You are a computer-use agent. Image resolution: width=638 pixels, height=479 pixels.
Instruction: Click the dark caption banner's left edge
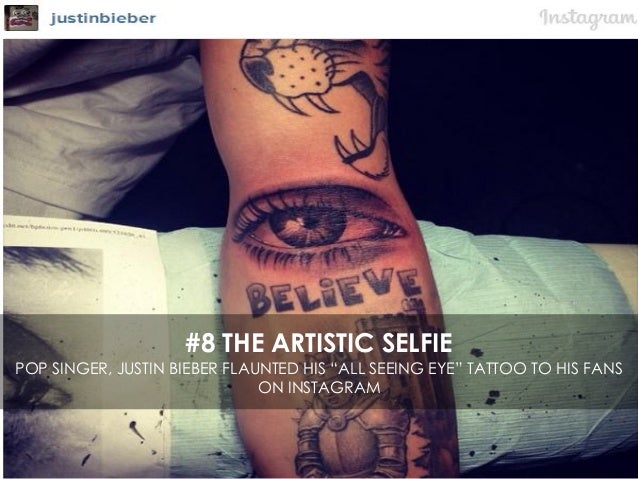(x=5, y=361)
